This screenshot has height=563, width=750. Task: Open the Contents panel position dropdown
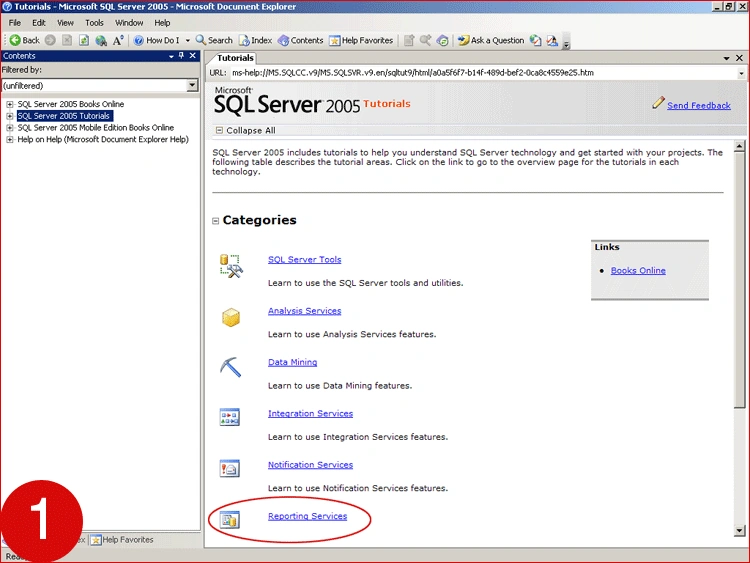171,56
